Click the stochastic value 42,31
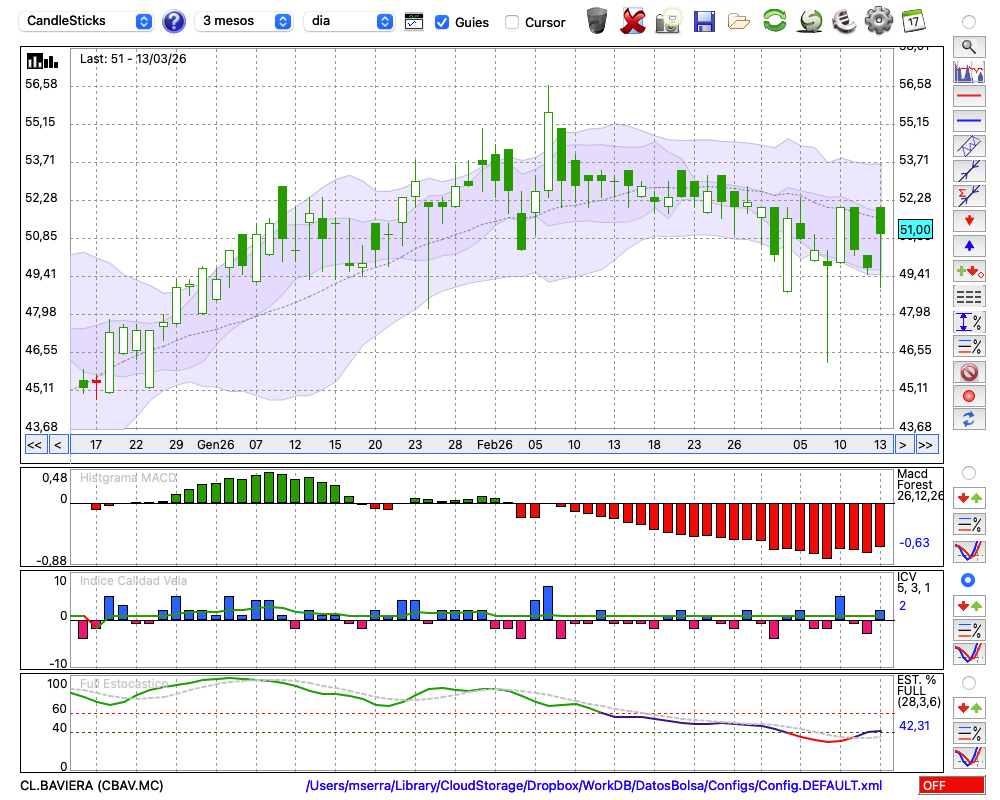 click(915, 725)
